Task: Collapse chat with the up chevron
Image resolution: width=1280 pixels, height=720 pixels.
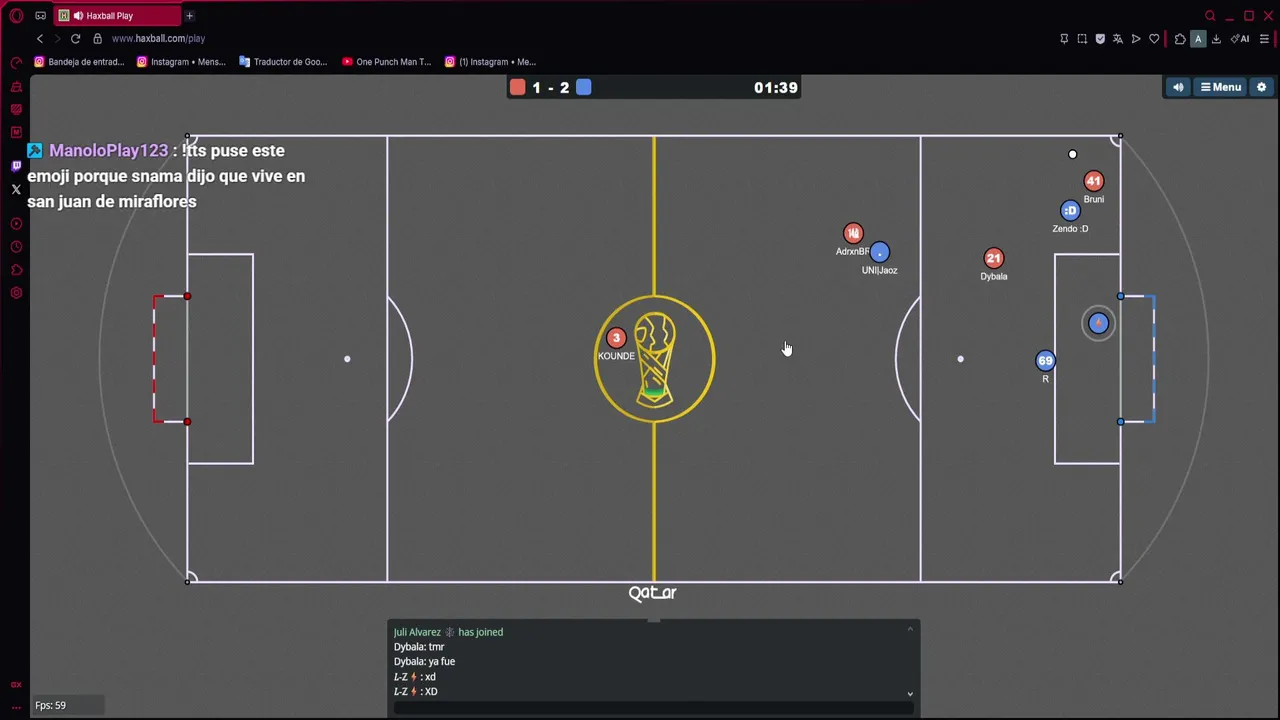Action: (910, 629)
